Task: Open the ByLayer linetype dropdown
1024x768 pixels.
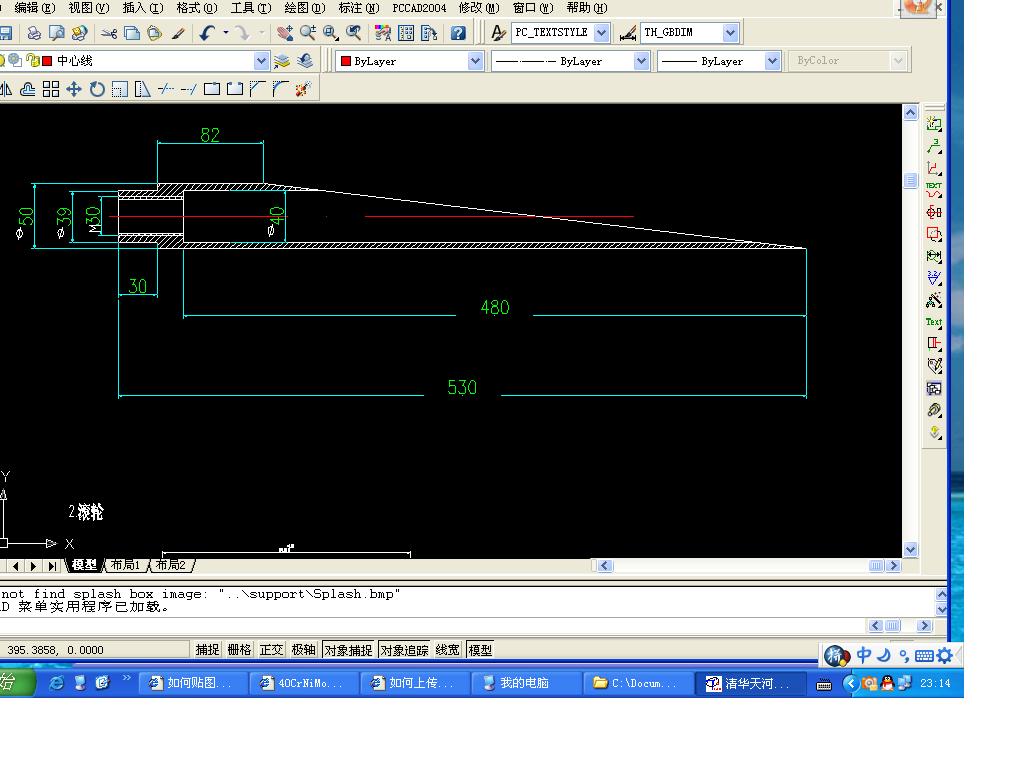Action: coord(641,61)
